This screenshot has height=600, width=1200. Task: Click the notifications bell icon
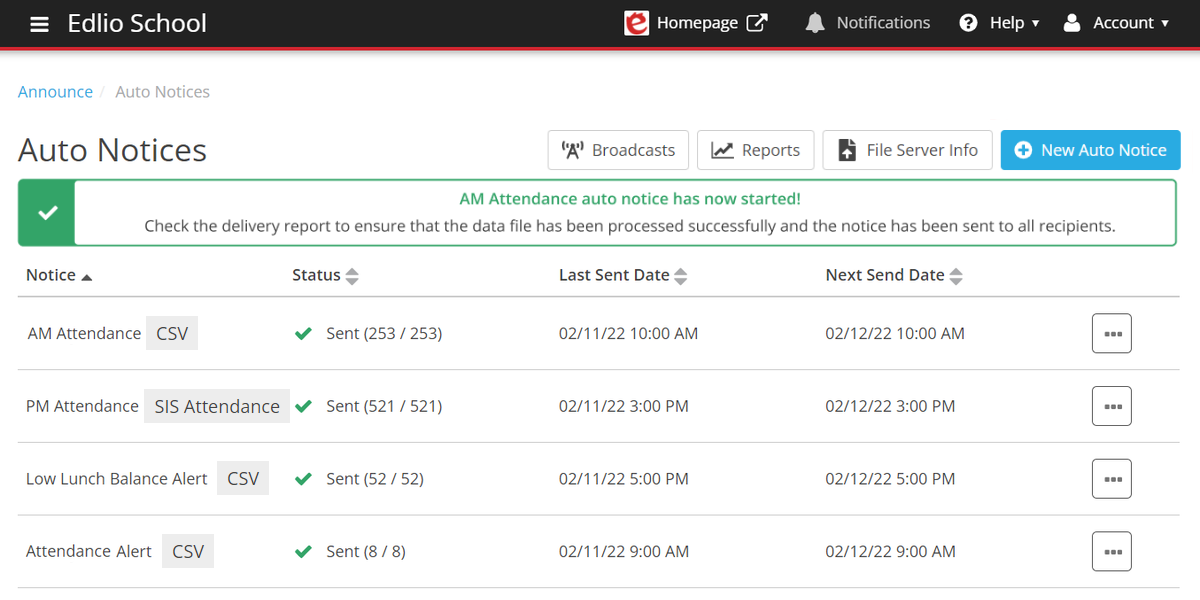point(815,23)
